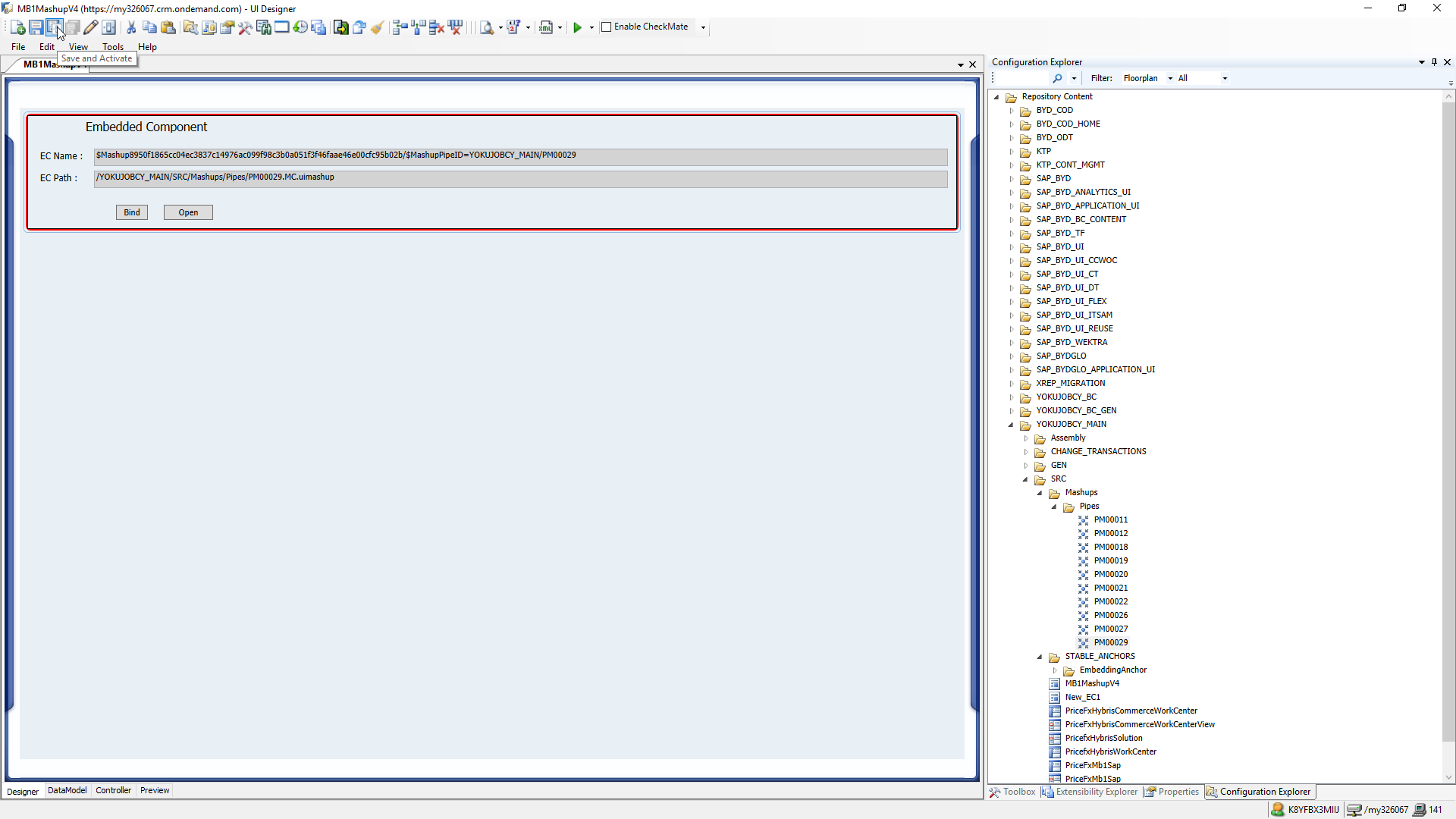Open the All filter dropdown

[1224, 78]
